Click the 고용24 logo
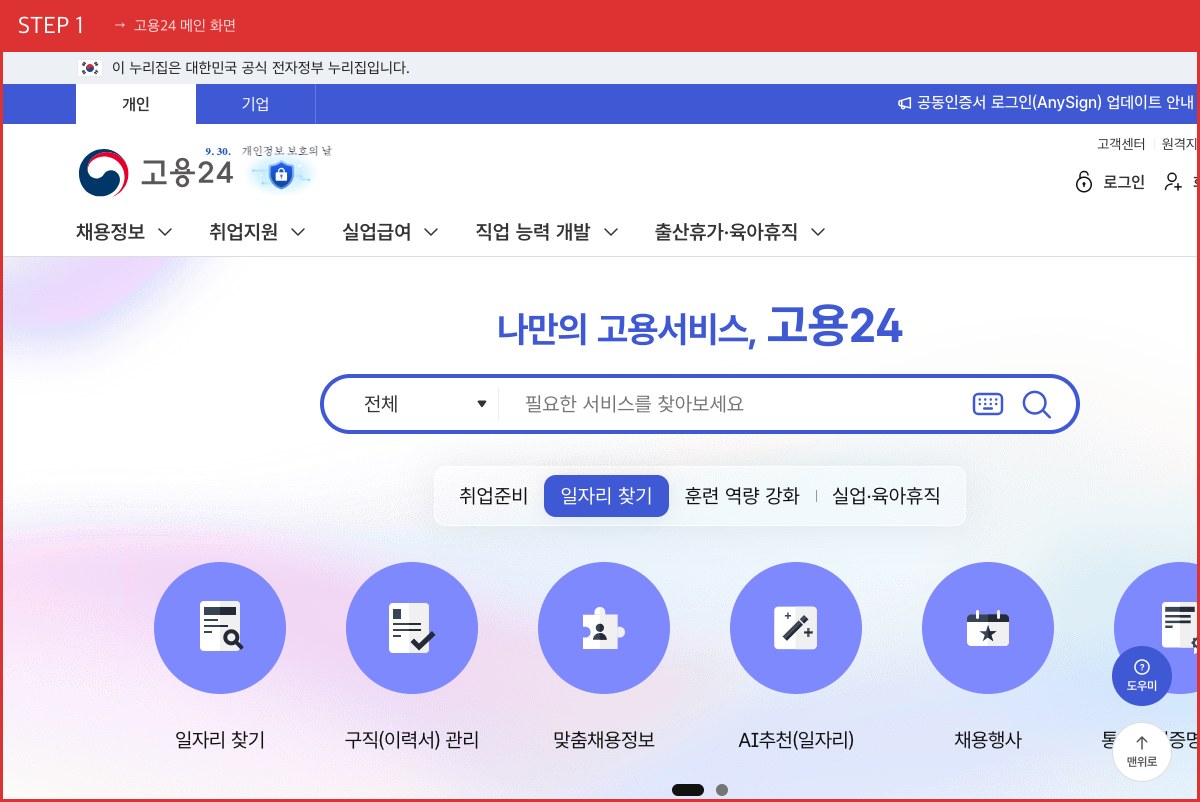 pos(156,173)
